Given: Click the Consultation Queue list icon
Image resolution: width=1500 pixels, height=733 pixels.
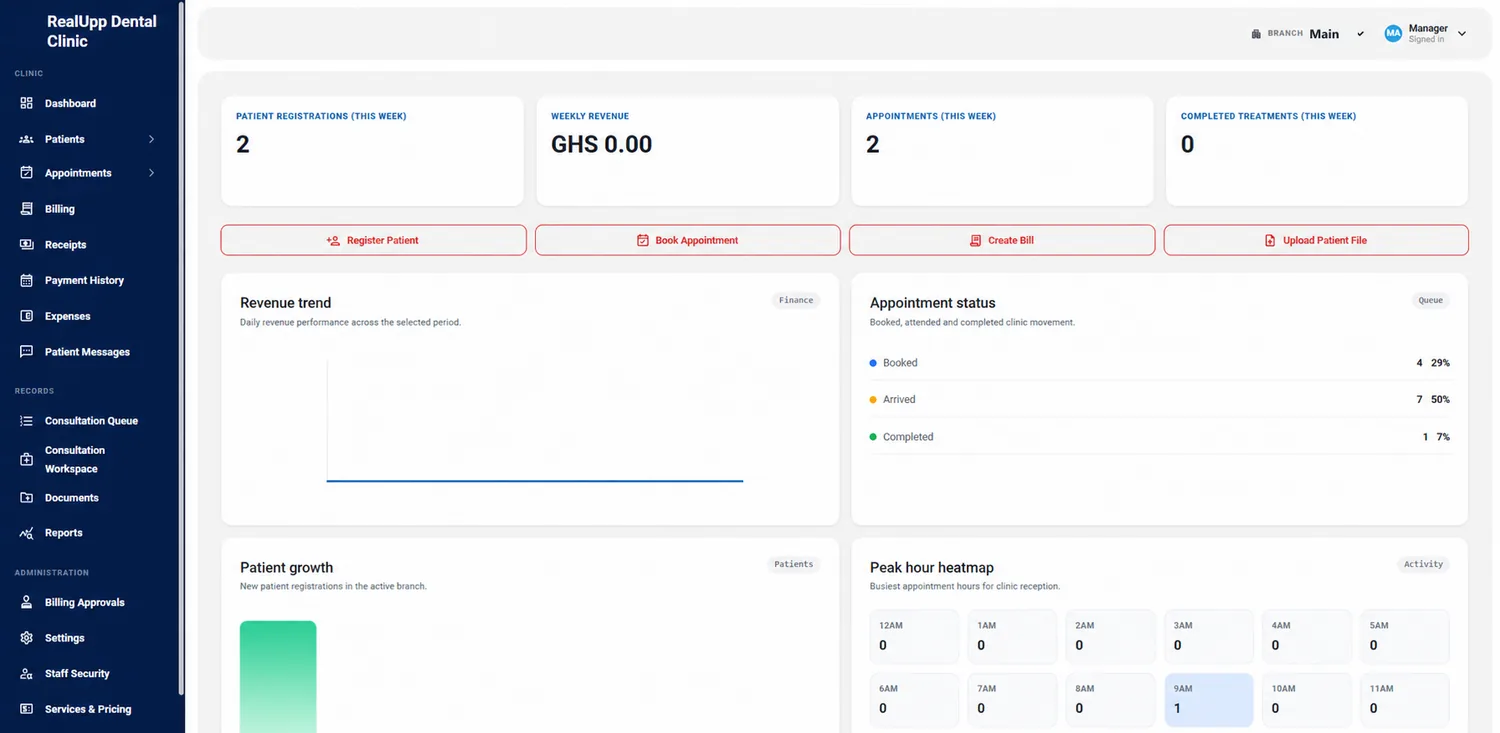Looking at the screenshot, I should [x=27, y=421].
